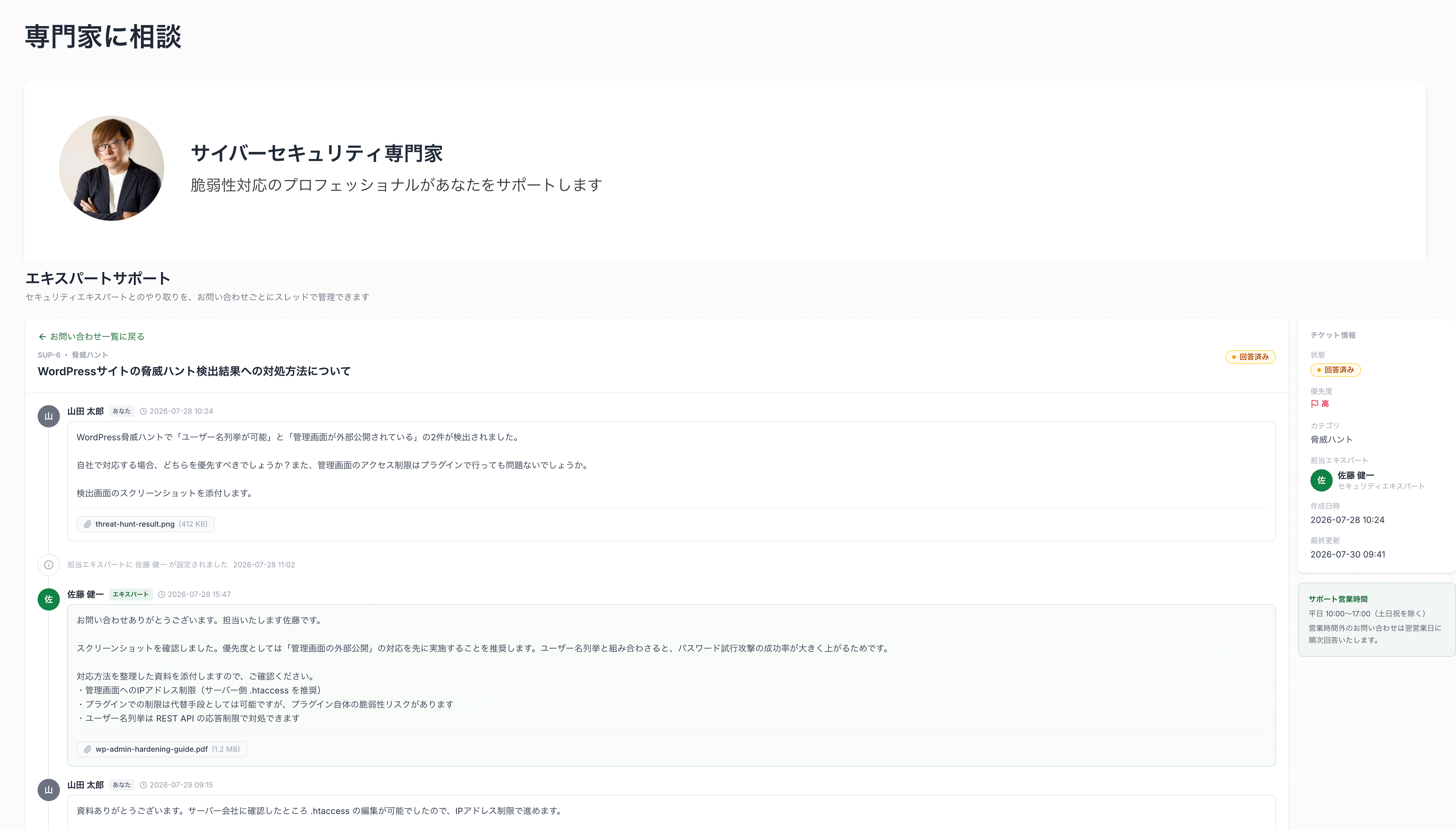
Task: Click the 回答済み badge in the thread header
Action: point(1250,357)
